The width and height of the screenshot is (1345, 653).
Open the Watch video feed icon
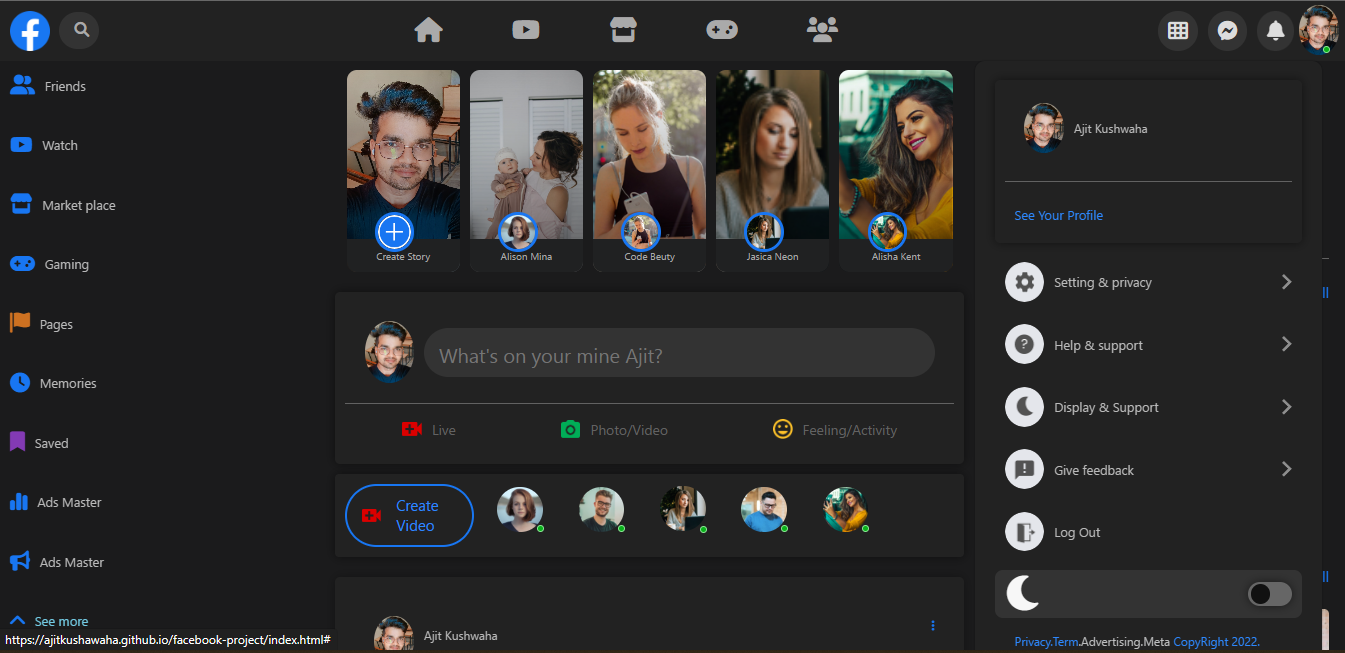point(525,30)
